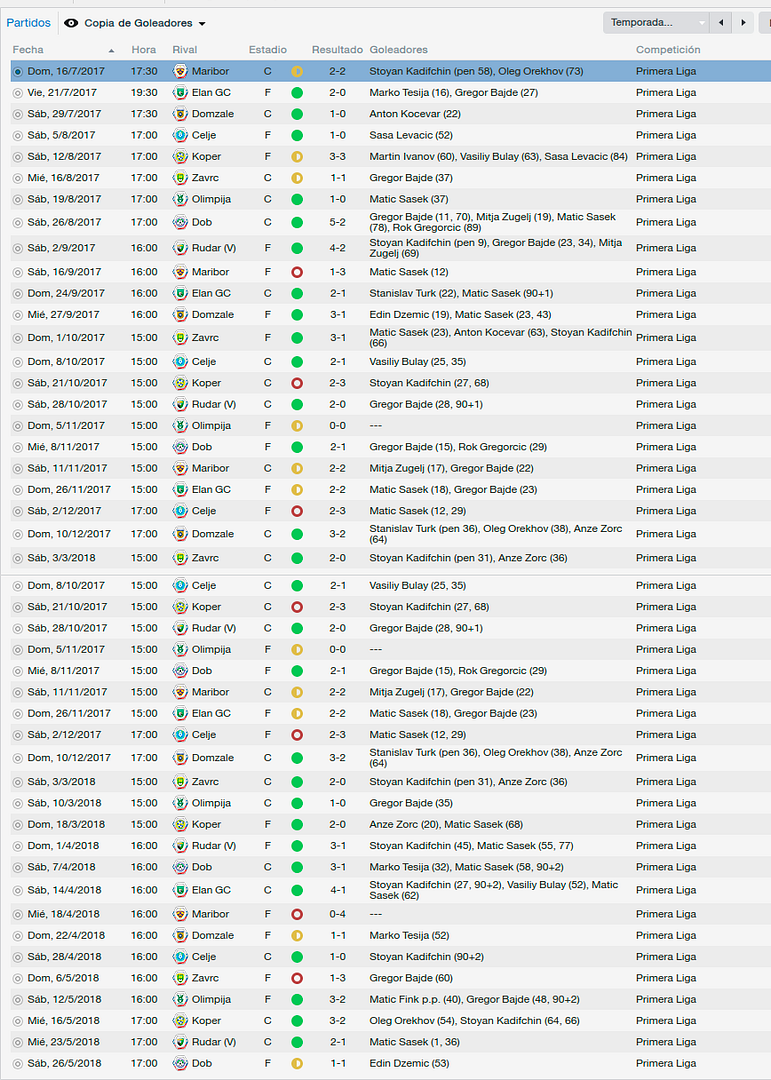
Task: Select the radio button for Sáb, 26/8/2017
Action: pos(18,222)
